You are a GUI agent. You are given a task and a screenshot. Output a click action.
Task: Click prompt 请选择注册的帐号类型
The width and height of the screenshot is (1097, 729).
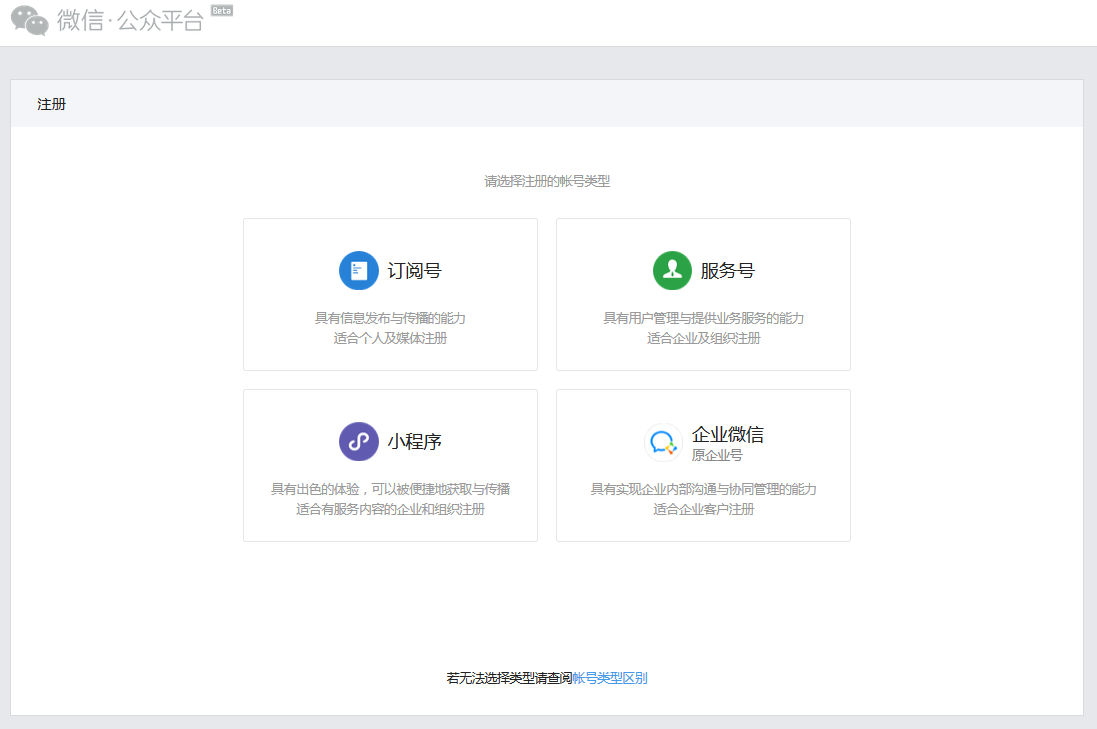547,181
